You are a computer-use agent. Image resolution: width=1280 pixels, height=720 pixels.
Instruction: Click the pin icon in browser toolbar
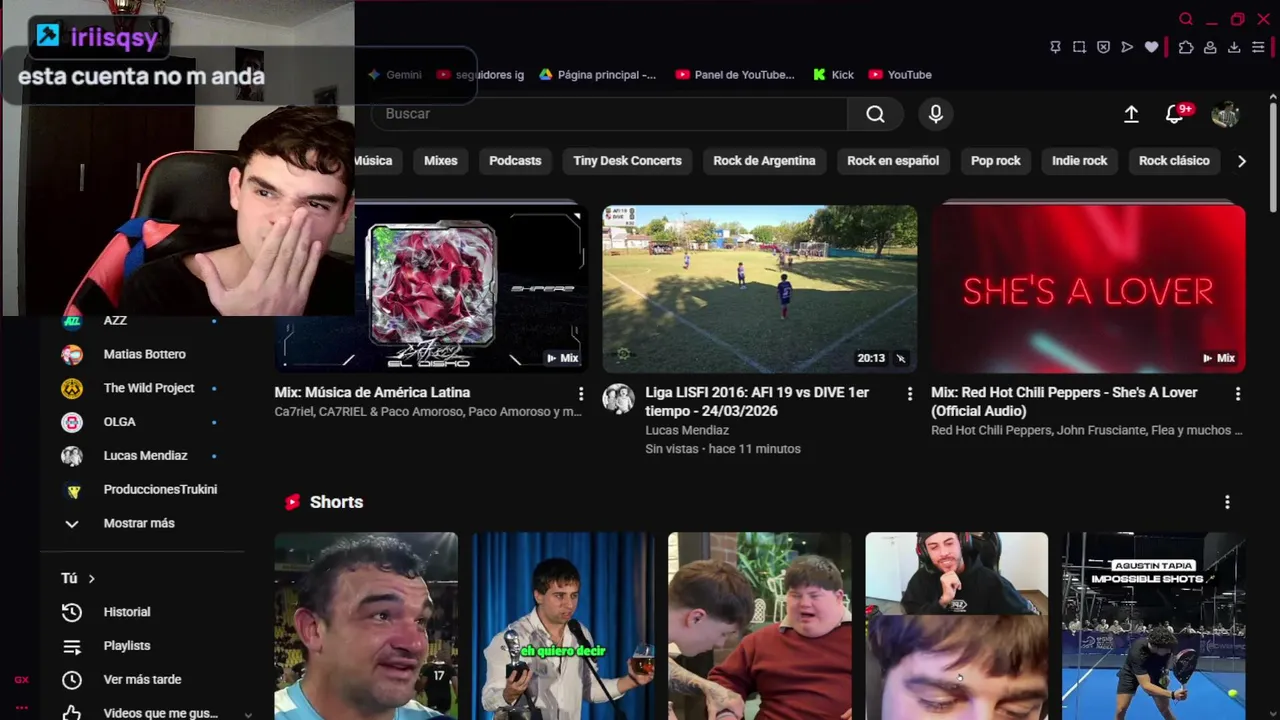point(1055,47)
